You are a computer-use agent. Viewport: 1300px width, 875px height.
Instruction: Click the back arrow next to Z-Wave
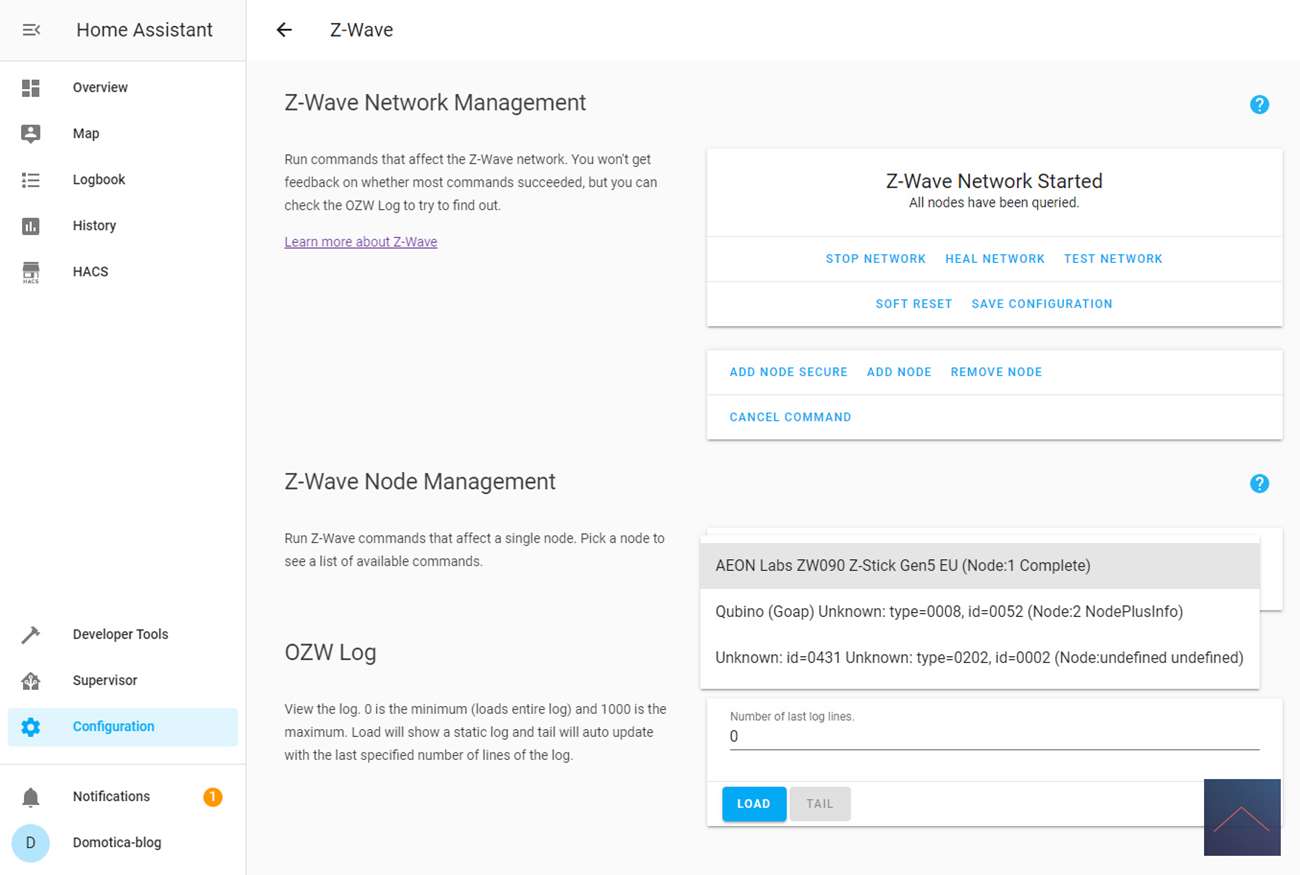tap(284, 30)
